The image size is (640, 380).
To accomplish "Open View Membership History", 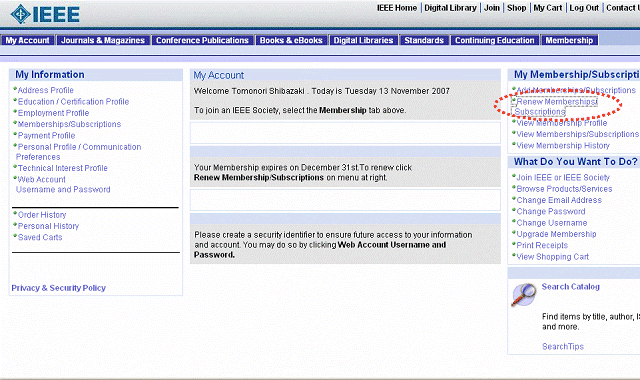I will coord(563,146).
